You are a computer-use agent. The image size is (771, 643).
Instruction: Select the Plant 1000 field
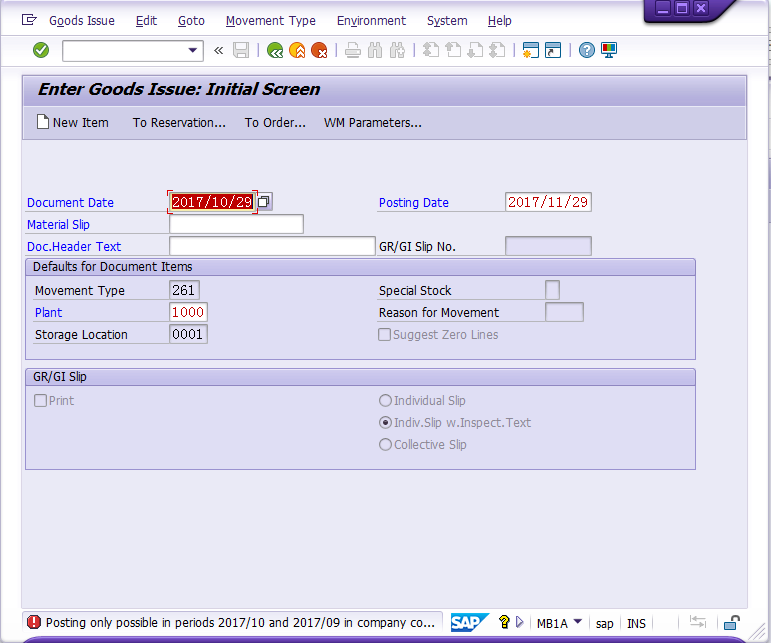(188, 312)
